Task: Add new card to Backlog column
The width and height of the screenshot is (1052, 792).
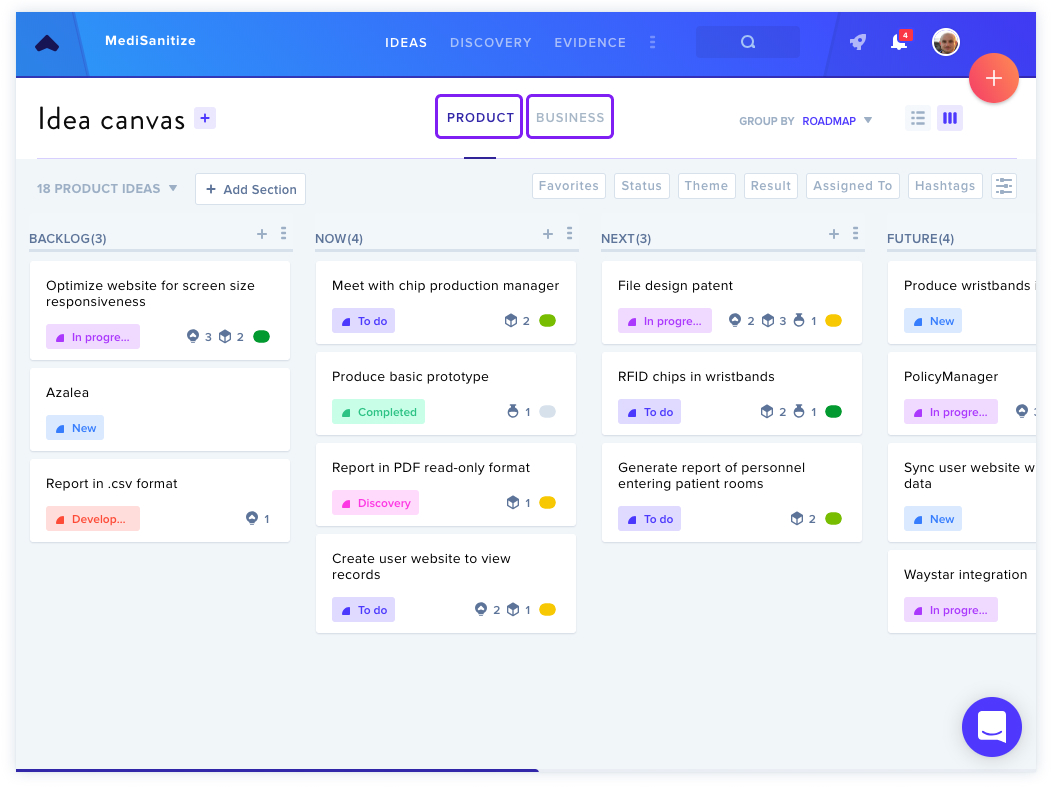Action: click(262, 234)
